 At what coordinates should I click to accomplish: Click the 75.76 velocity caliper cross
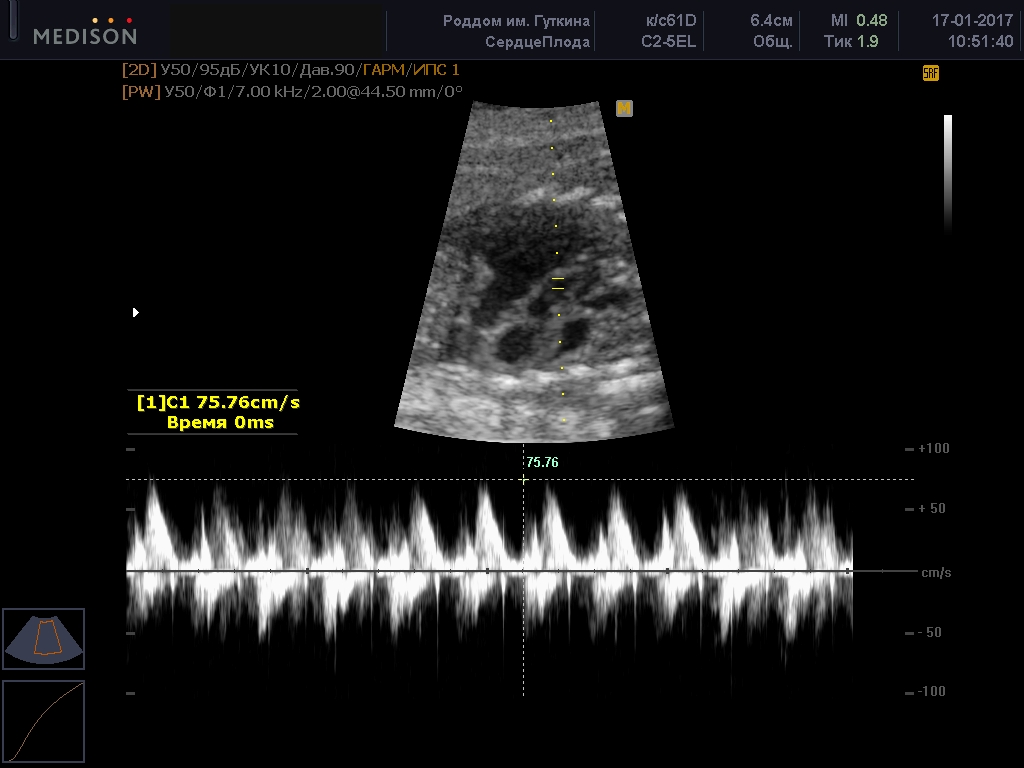523,479
